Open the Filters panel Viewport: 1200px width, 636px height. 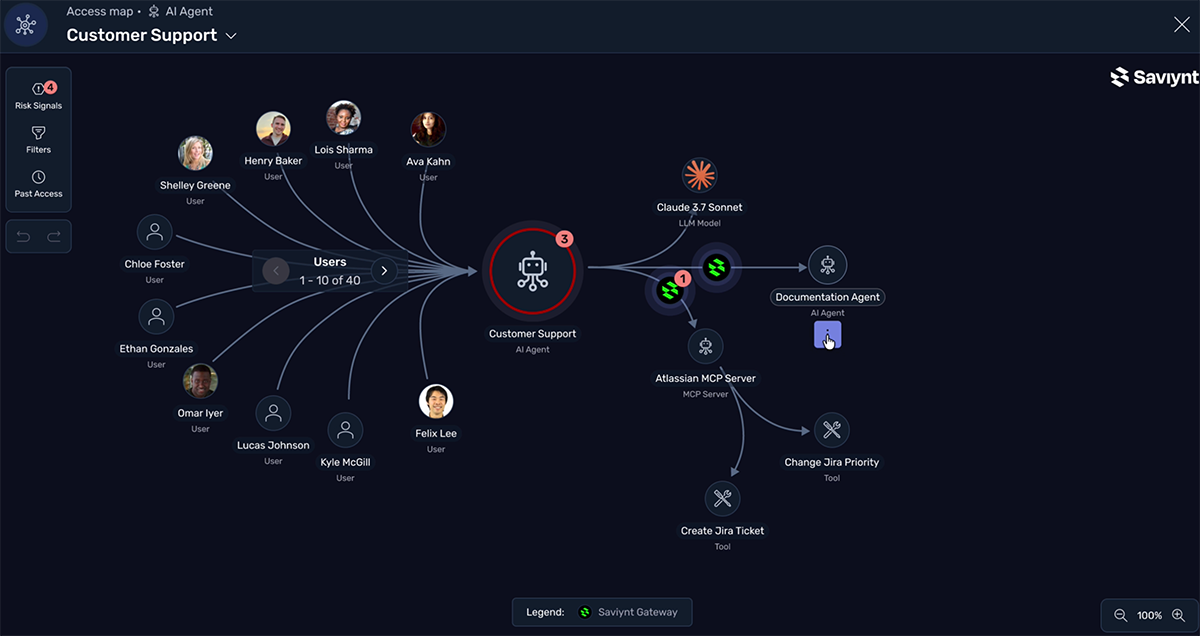click(38, 139)
